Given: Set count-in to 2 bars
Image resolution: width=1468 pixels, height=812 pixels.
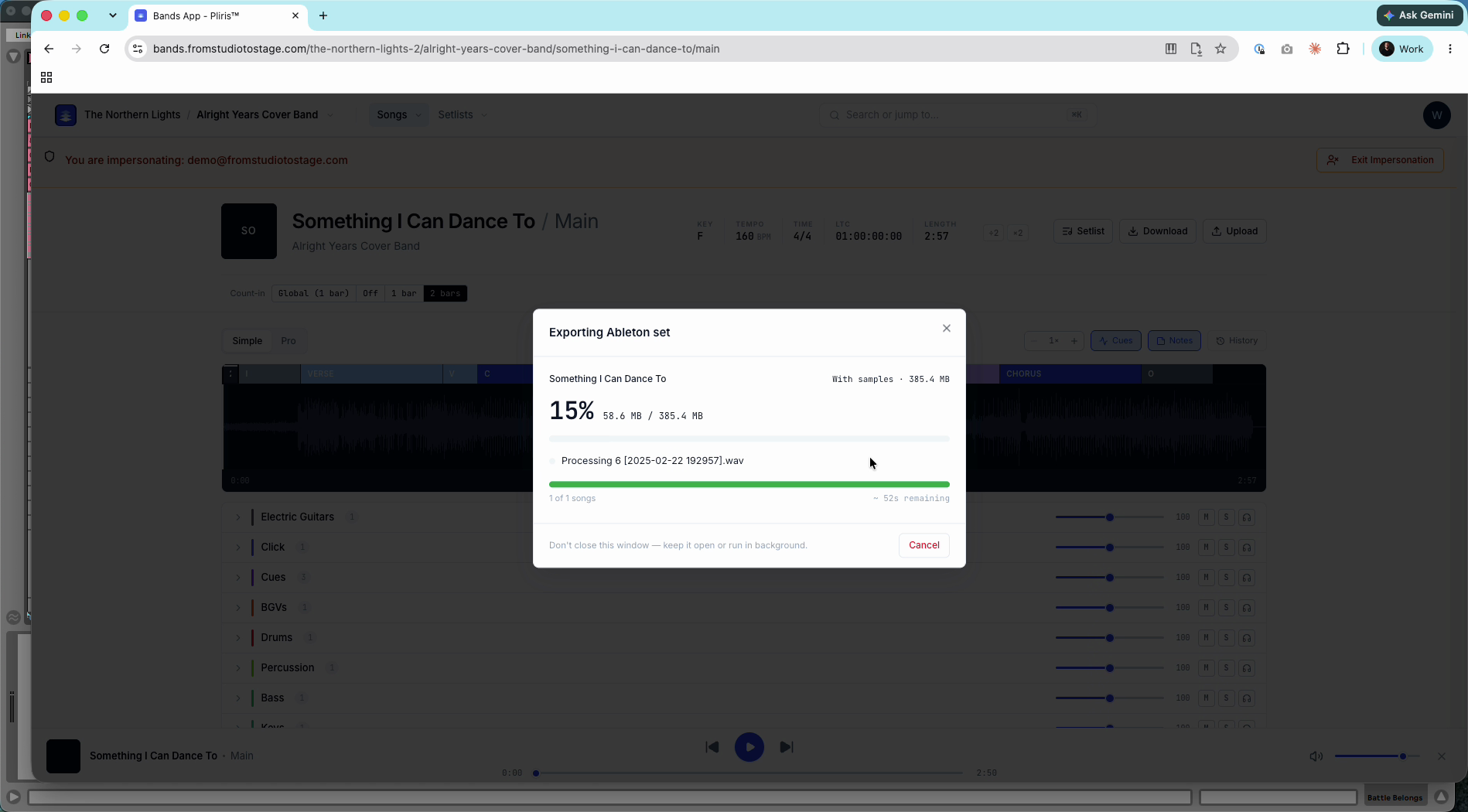Looking at the screenshot, I should pos(446,294).
